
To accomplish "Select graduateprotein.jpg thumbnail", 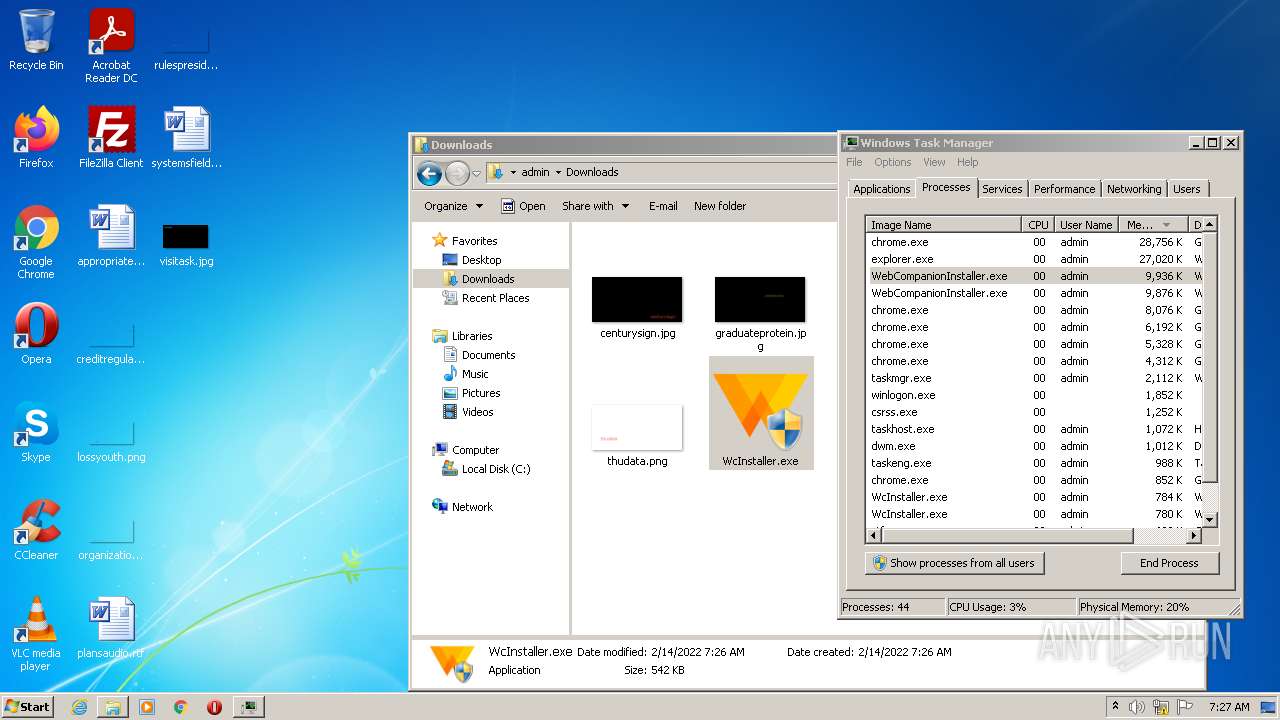I will (760, 314).
